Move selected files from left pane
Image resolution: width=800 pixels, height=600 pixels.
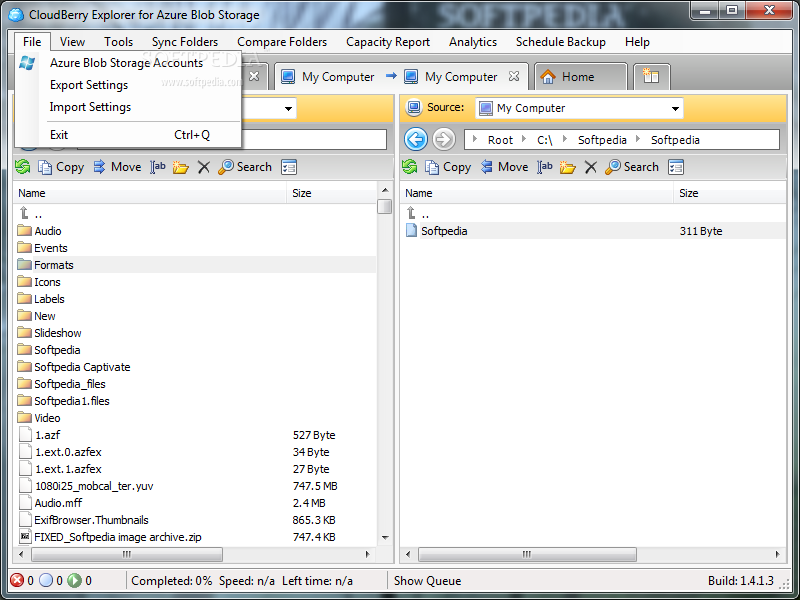(x=117, y=167)
